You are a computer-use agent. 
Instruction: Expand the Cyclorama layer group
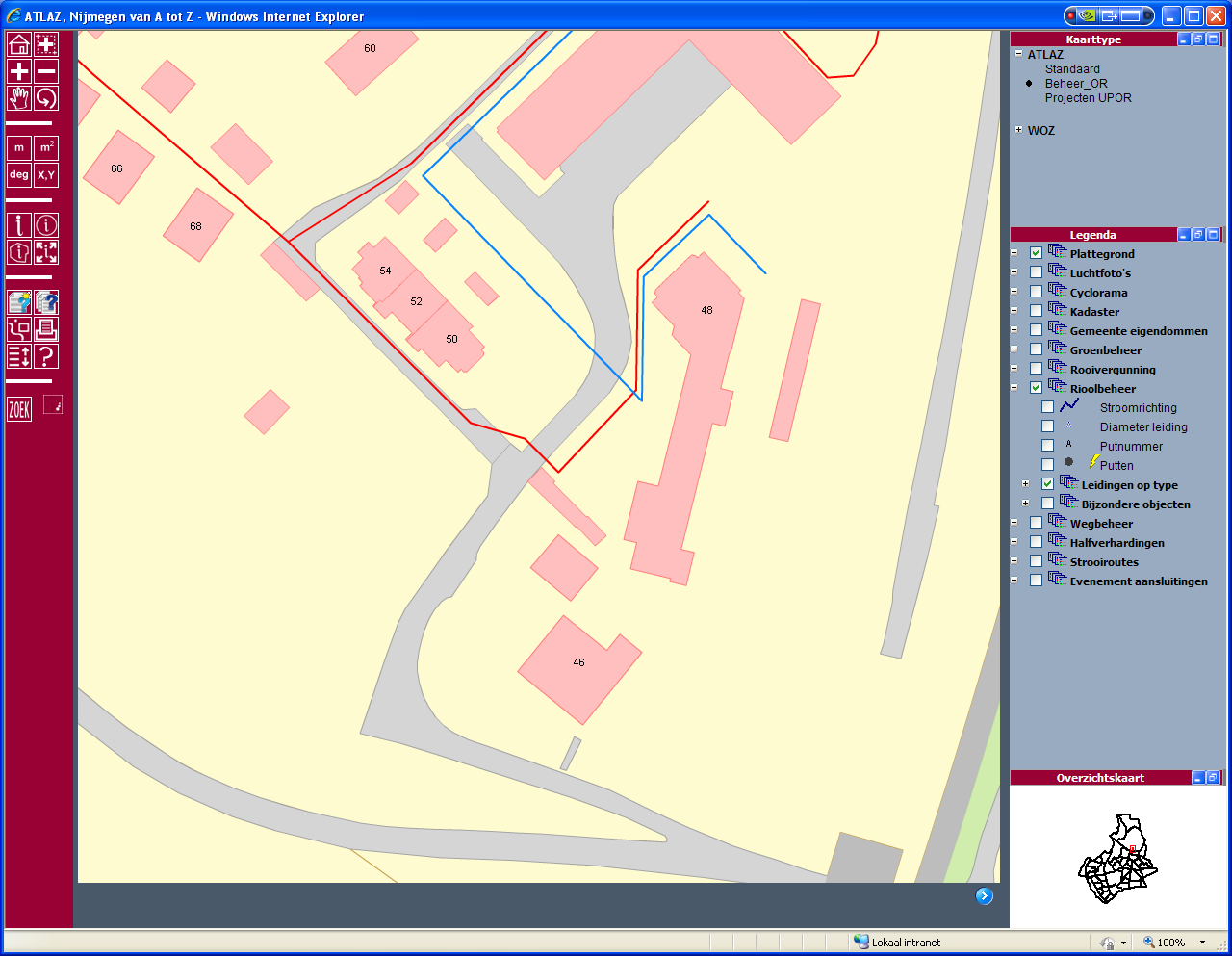1014,292
